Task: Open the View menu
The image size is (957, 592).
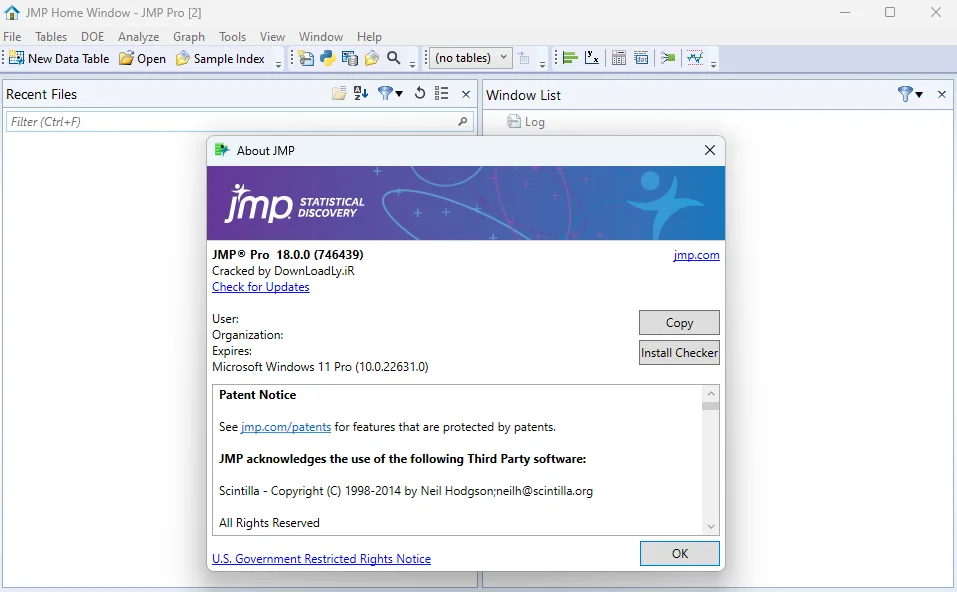Action: pos(272,37)
